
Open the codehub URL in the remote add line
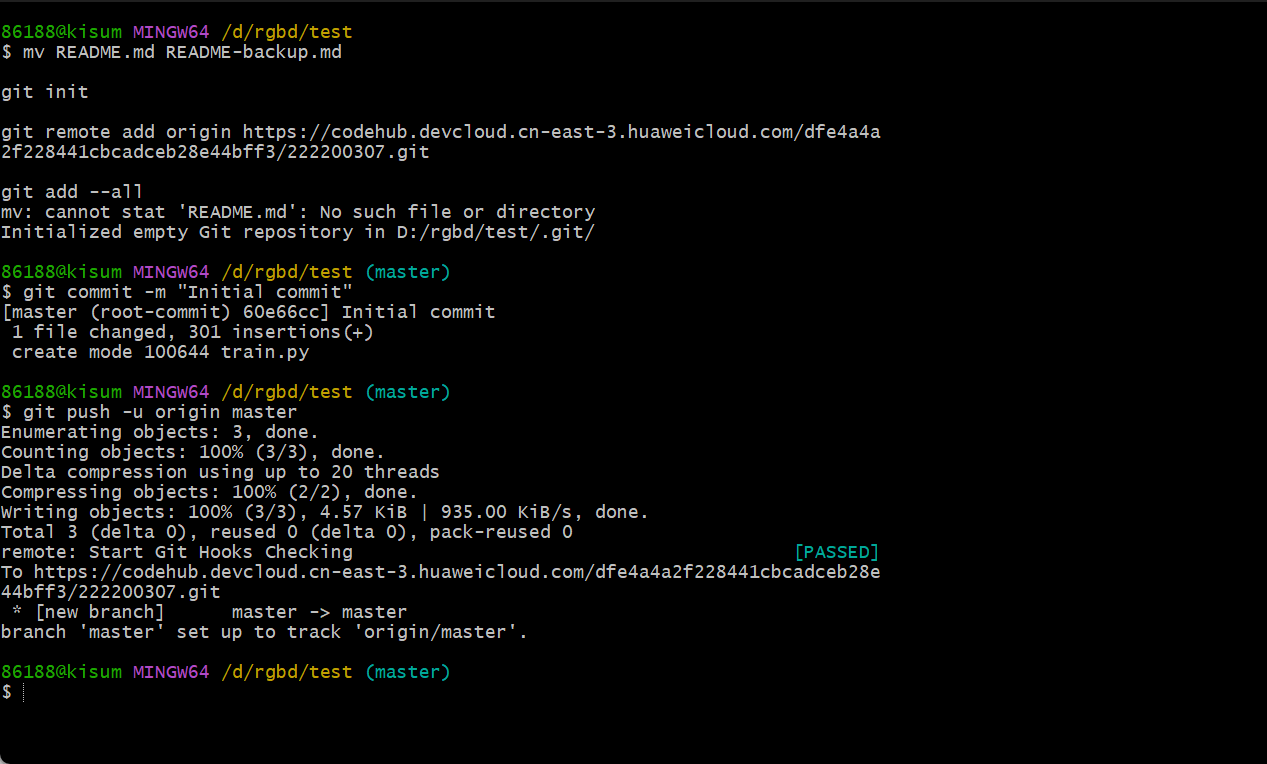pyautogui.click(x=561, y=132)
